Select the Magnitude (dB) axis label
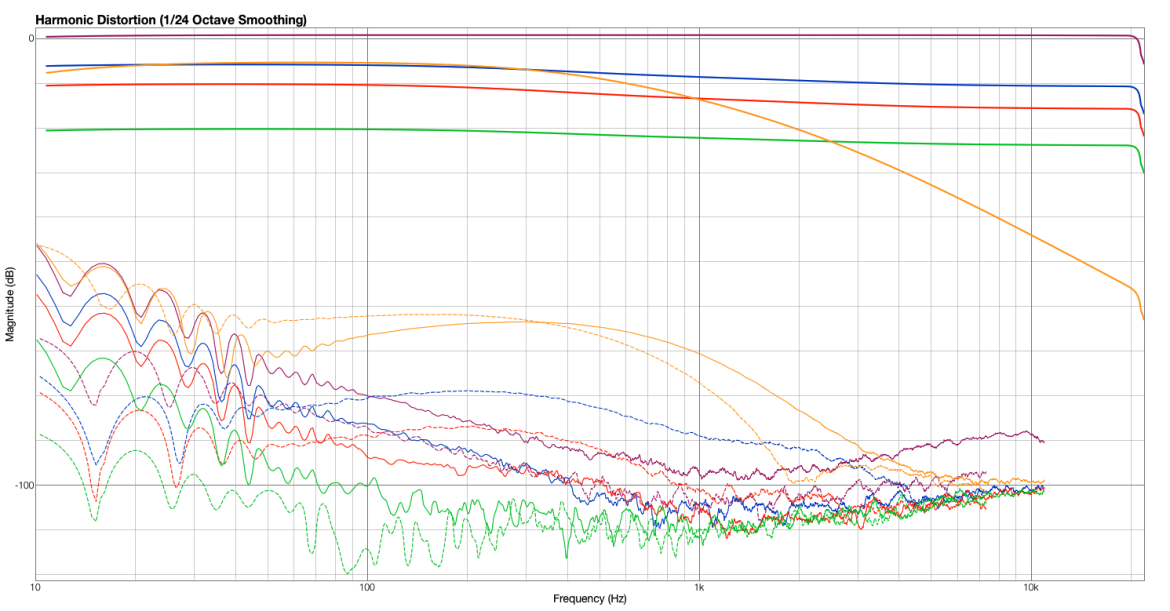The width and height of the screenshot is (1170, 611). tap(10, 304)
